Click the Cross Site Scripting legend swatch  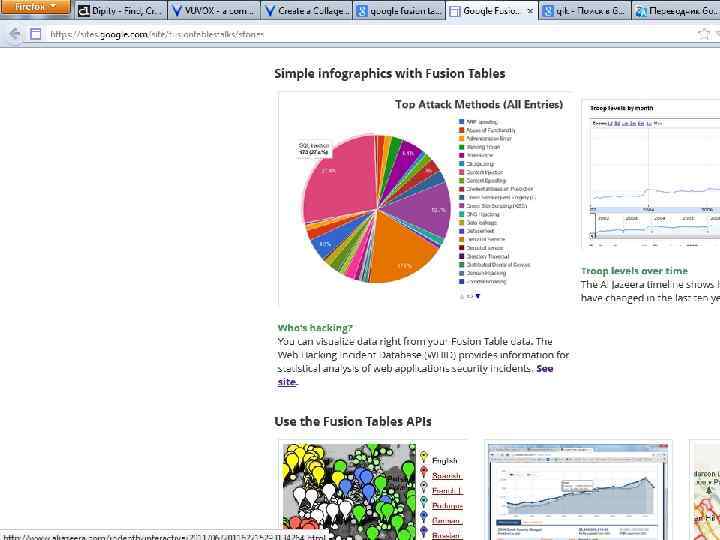[461, 206]
